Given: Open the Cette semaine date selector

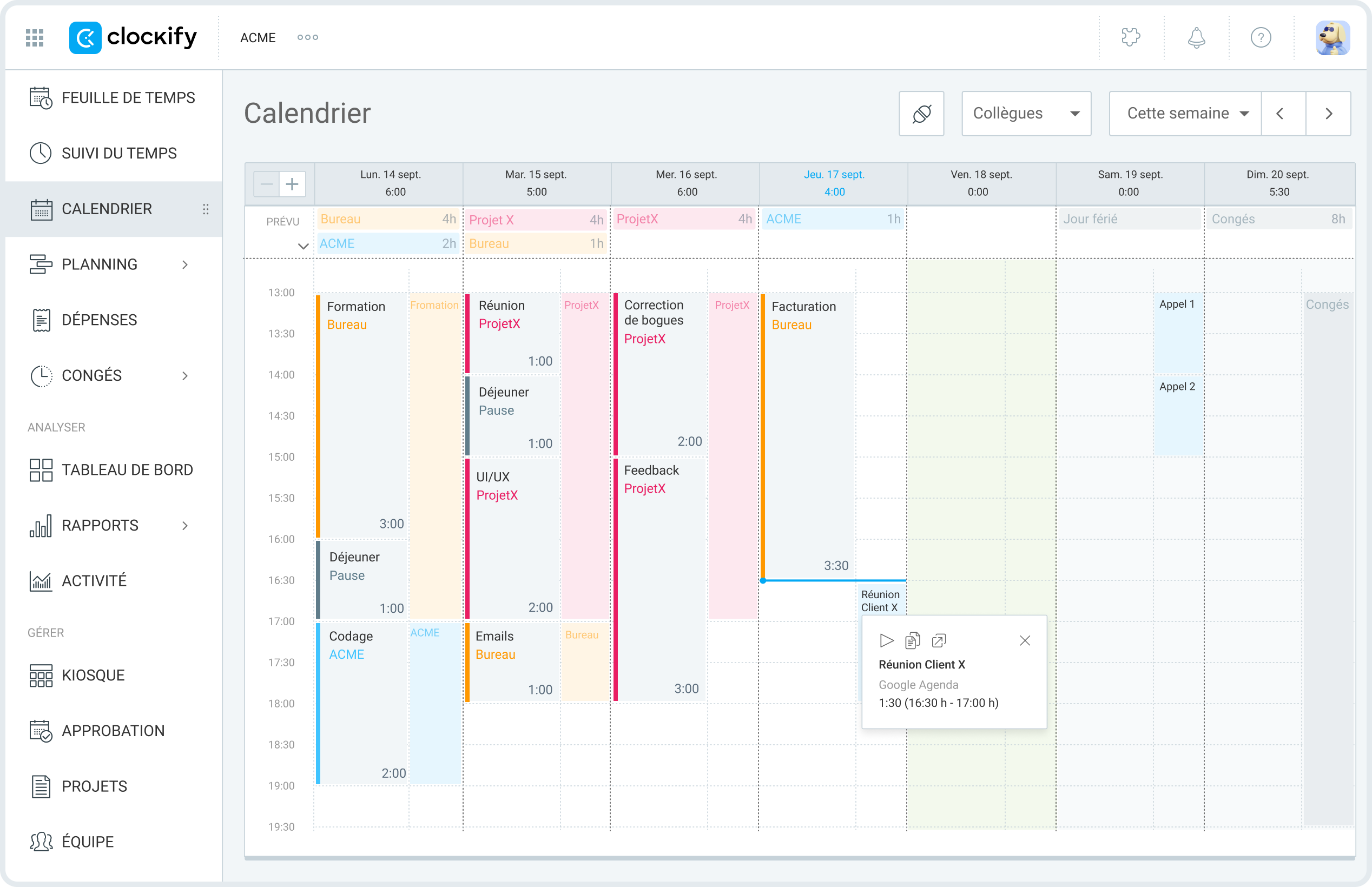Looking at the screenshot, I should click(x=1184, y=113).
